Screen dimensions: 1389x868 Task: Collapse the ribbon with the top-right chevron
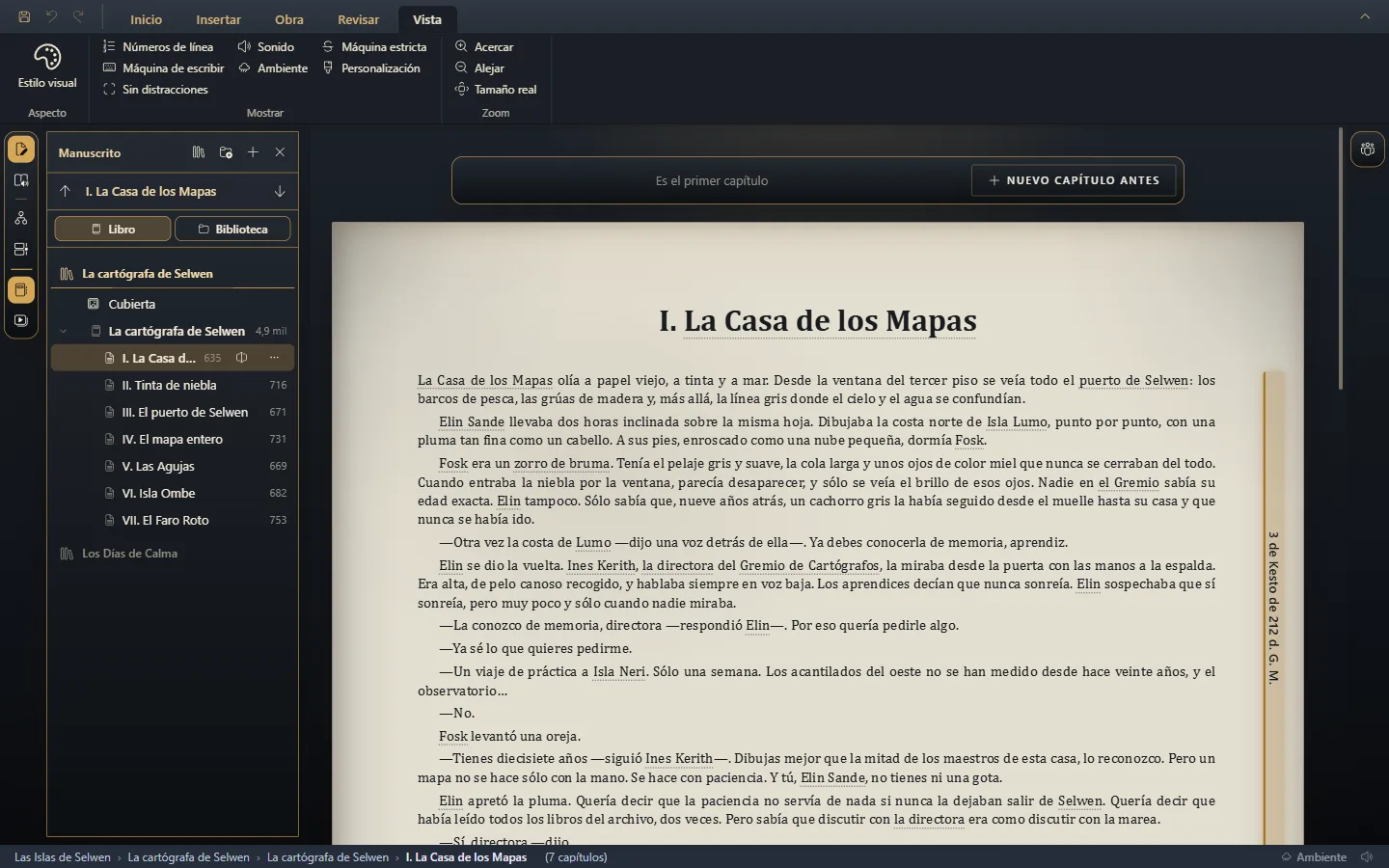pos(1365,16)
